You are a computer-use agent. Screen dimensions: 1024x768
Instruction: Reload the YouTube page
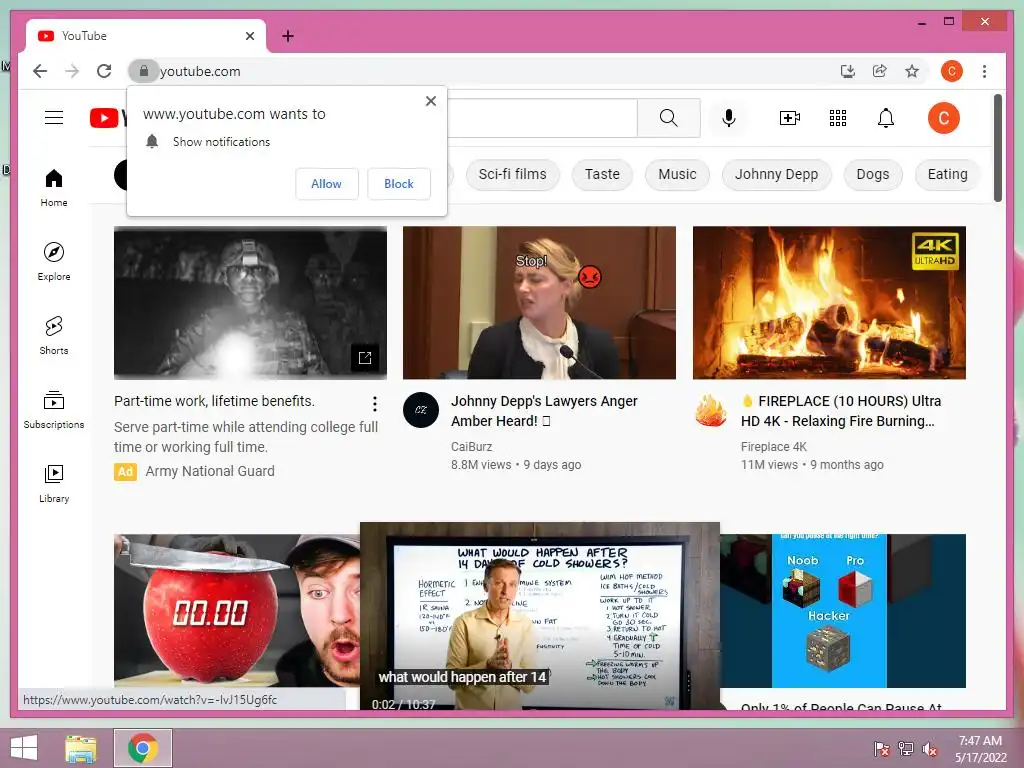tap(104, 71)
